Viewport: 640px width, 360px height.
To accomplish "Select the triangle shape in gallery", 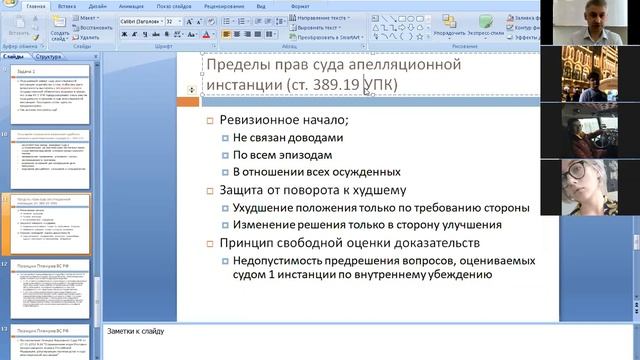I will point(375,27).
